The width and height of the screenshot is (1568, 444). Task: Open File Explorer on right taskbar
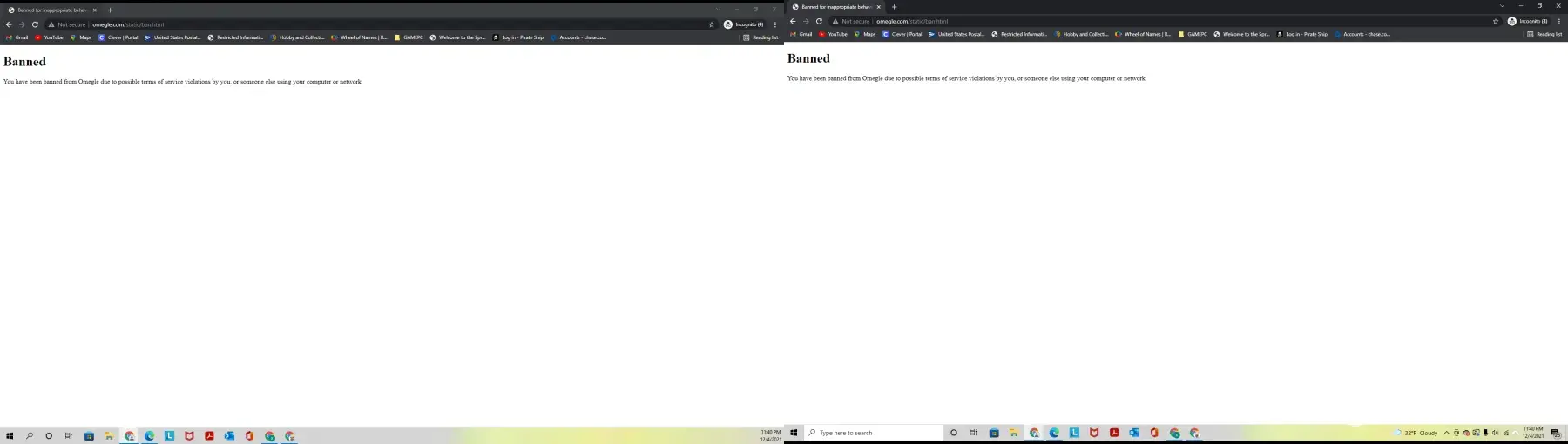tap(1014, 433)
